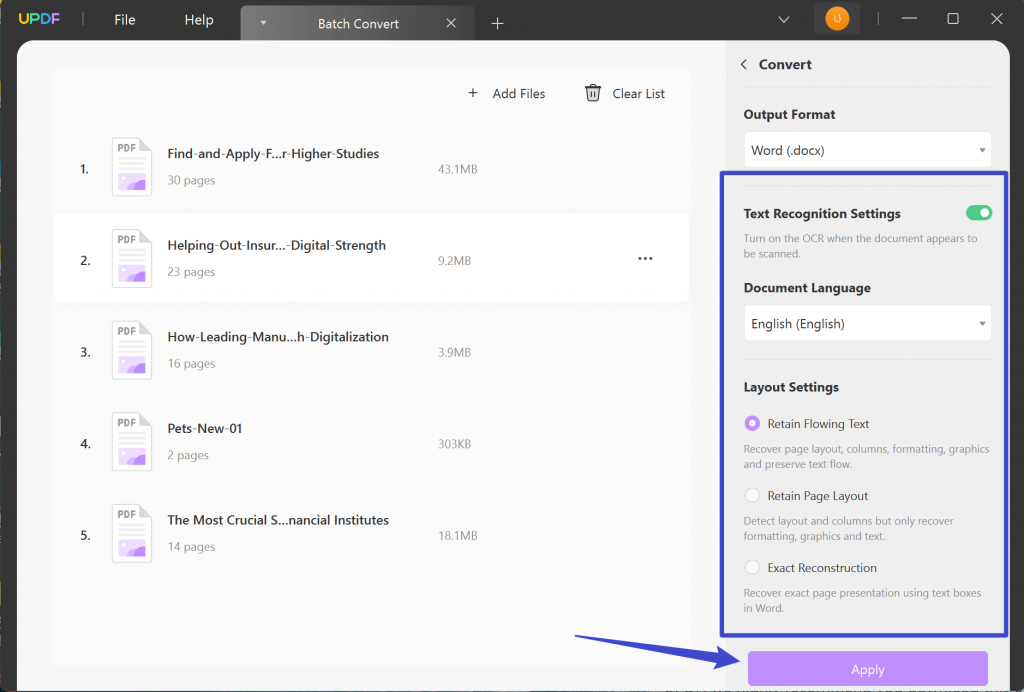
Task: Select the Retain Flowing Text option
Action: tap(752, 423)
